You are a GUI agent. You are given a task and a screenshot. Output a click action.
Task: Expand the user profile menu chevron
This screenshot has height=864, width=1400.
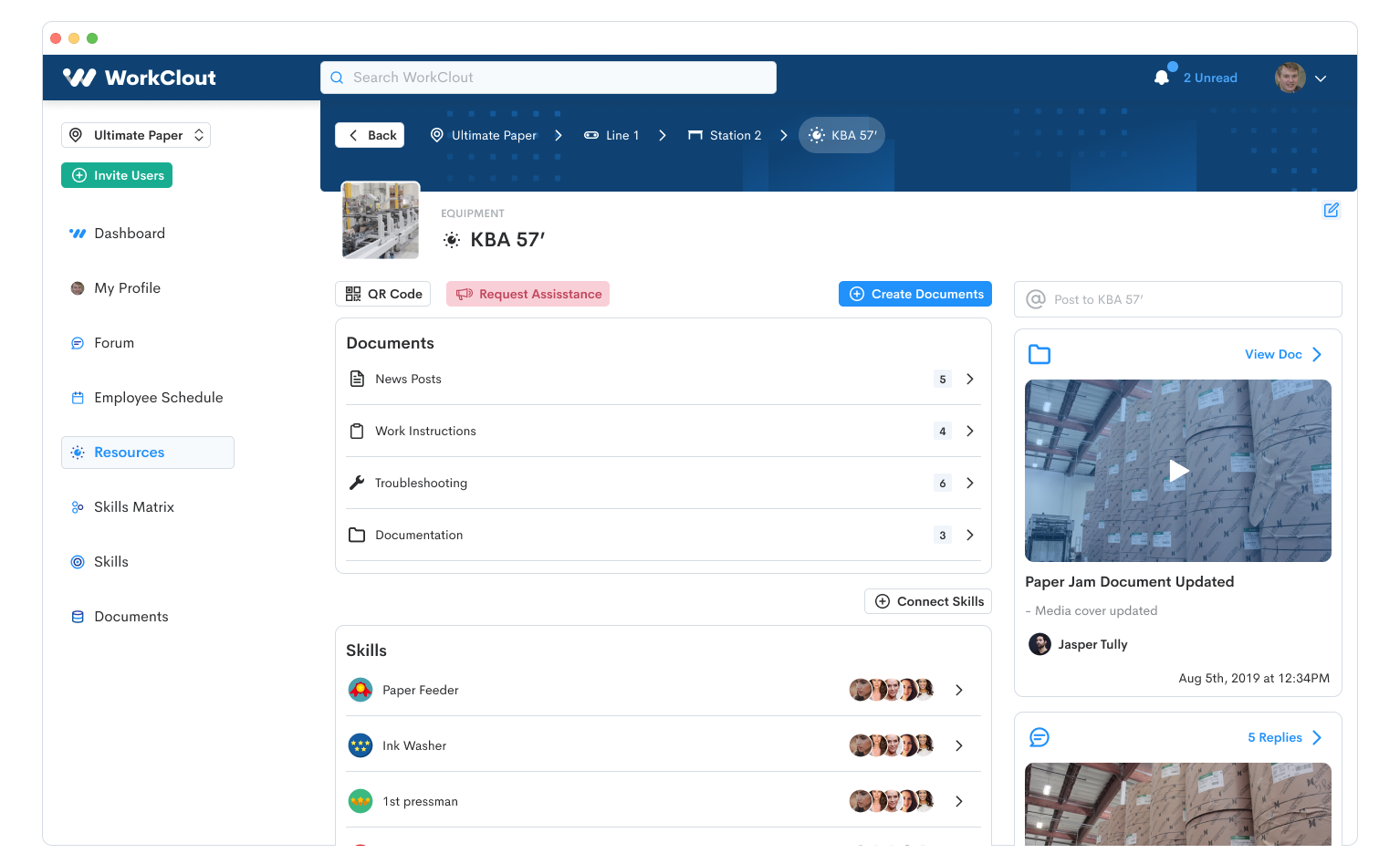pos(1321,78)
